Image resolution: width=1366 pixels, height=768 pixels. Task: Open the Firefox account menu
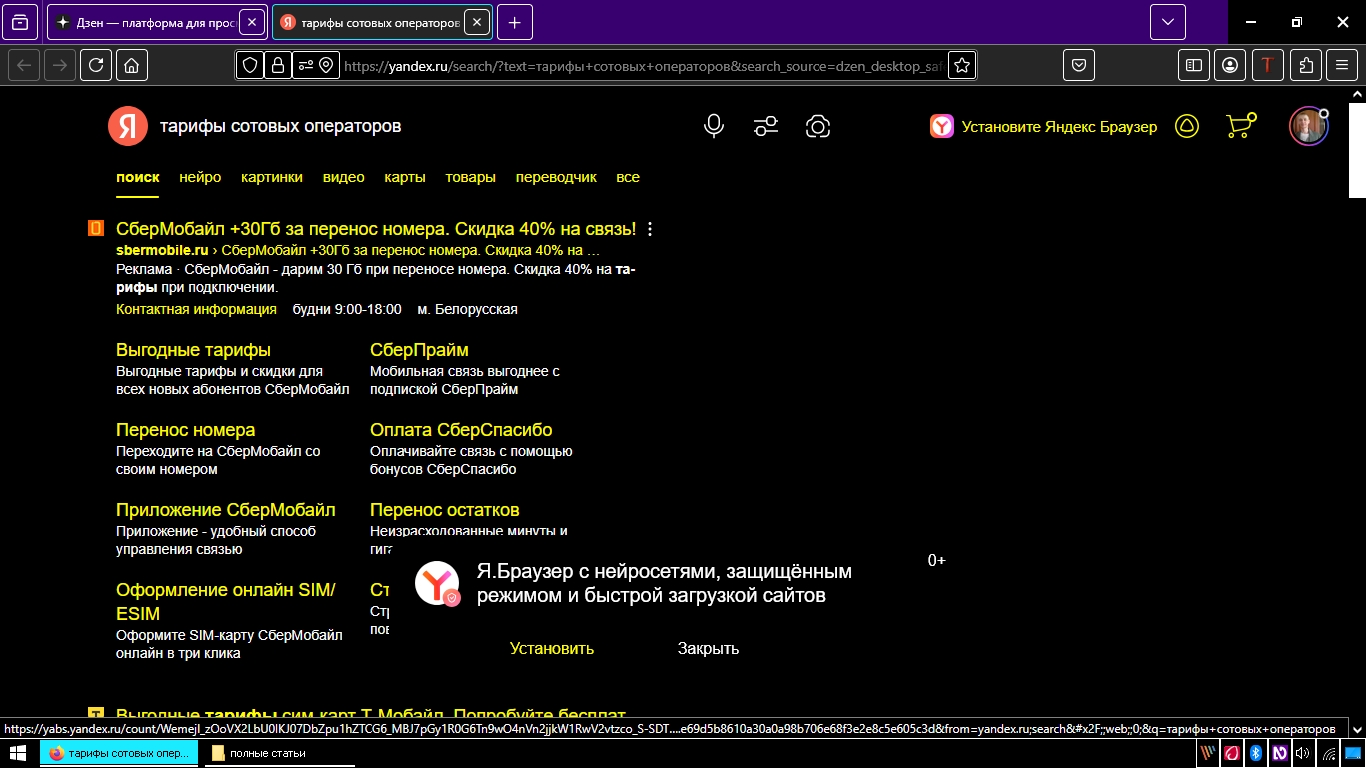[x=1230, y=65]
